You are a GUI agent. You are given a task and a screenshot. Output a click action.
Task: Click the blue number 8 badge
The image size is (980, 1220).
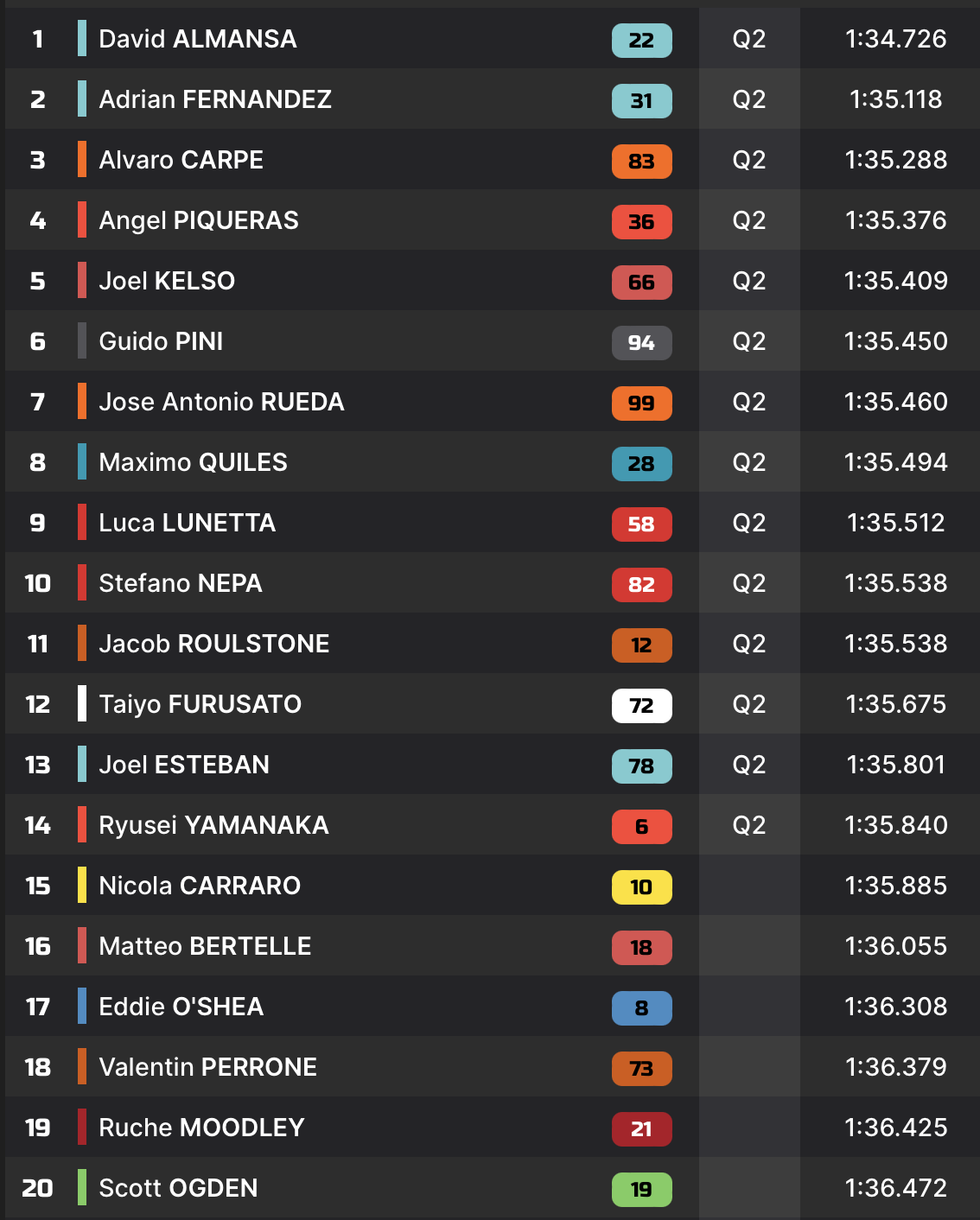(641, 1008)
